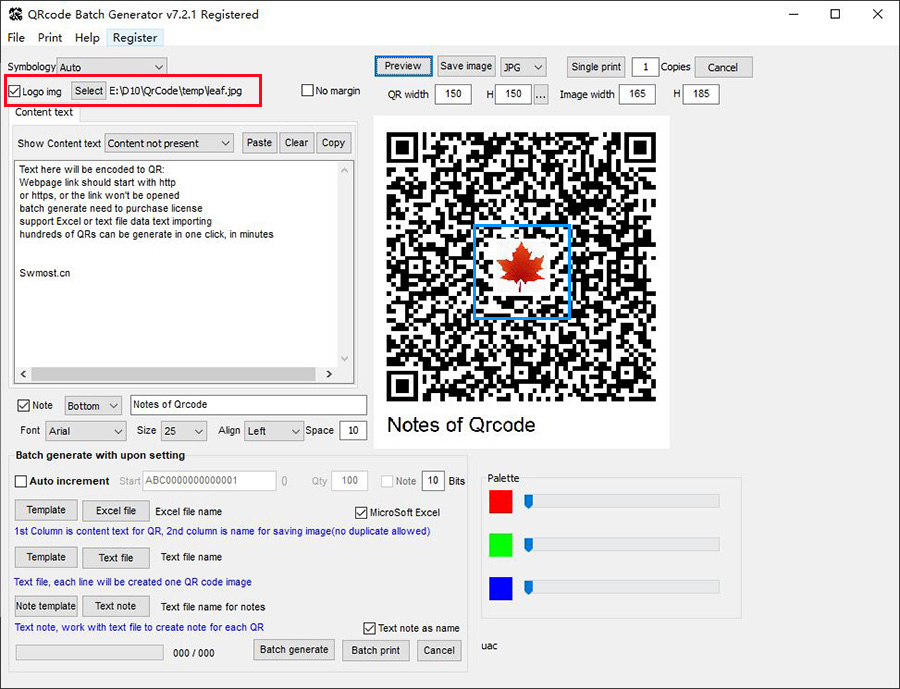Click the Image width field
The width and height of the screenshot is (900, 689).
tap(637, 94)
